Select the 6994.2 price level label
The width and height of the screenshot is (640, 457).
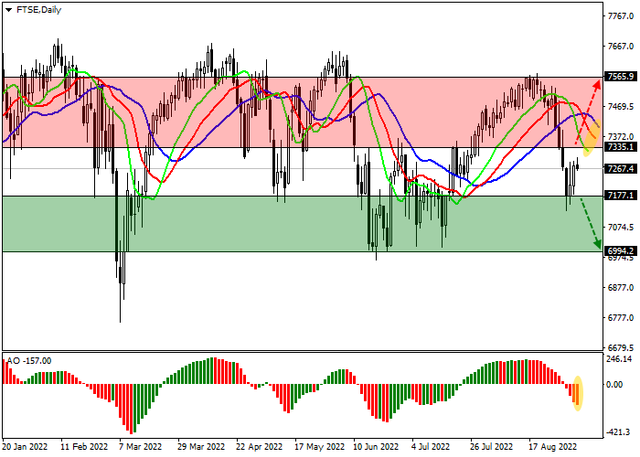(621, 252)
